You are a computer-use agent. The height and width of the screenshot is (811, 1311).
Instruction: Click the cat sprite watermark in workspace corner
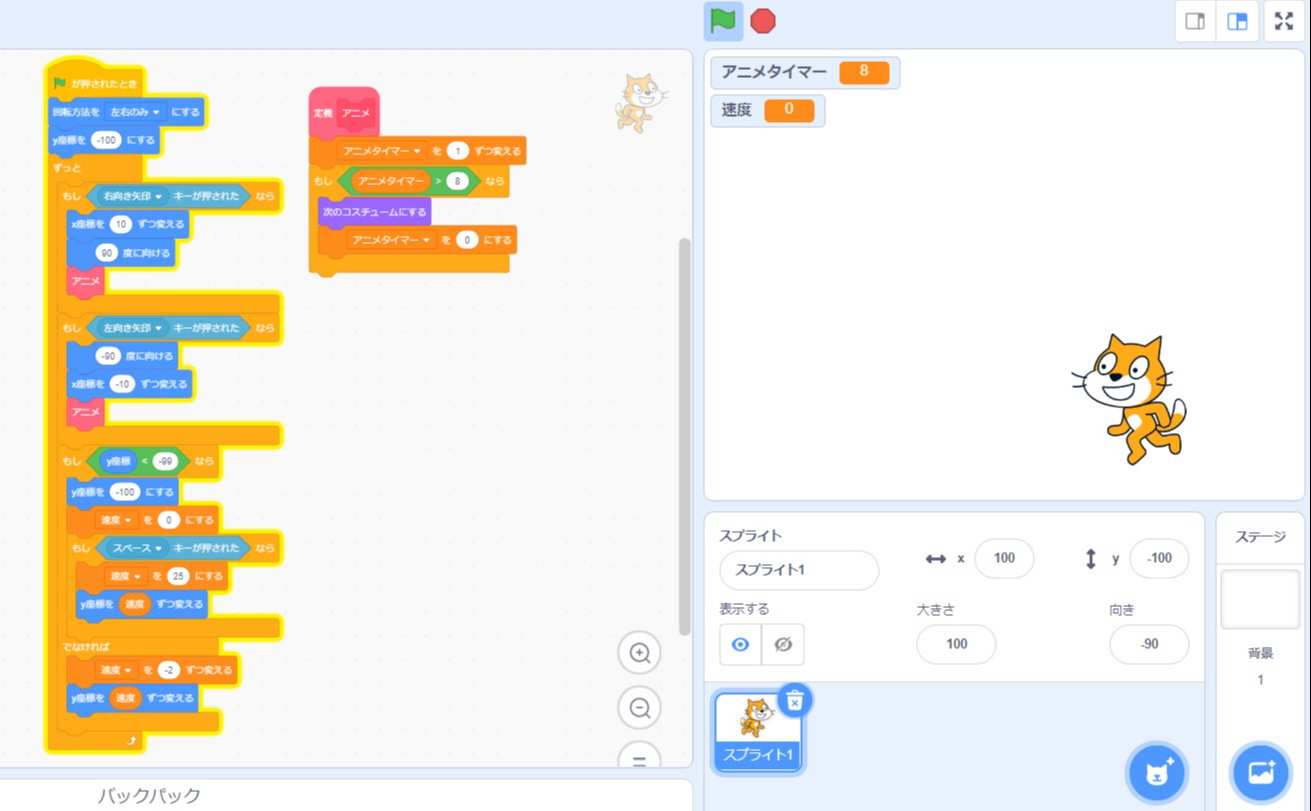coord(641,102)
